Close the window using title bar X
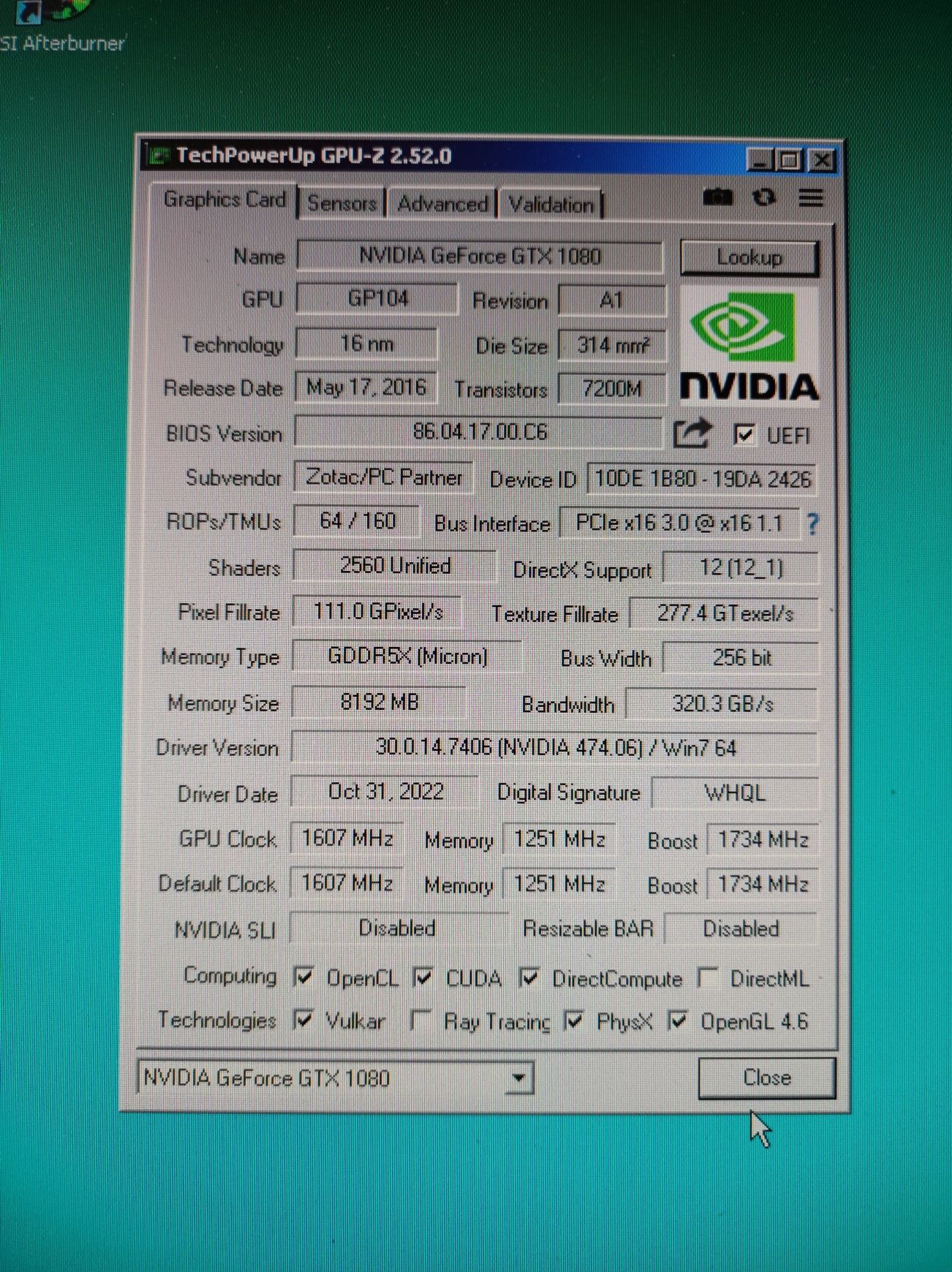Viewport: 952px width, 1272px height. (x=822, y=159)
